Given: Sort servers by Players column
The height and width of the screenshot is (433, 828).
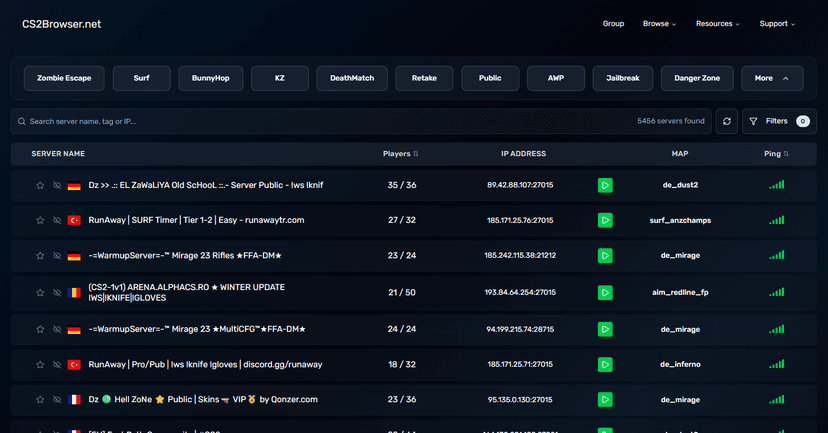Looking at the screenshot, I should coord(400,154).
